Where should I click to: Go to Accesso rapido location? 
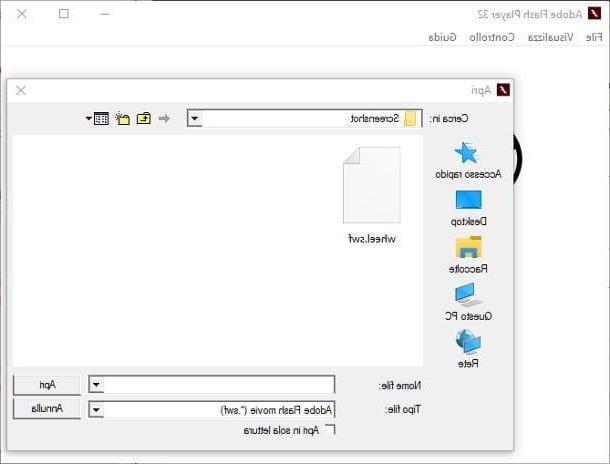click(468, 160)
